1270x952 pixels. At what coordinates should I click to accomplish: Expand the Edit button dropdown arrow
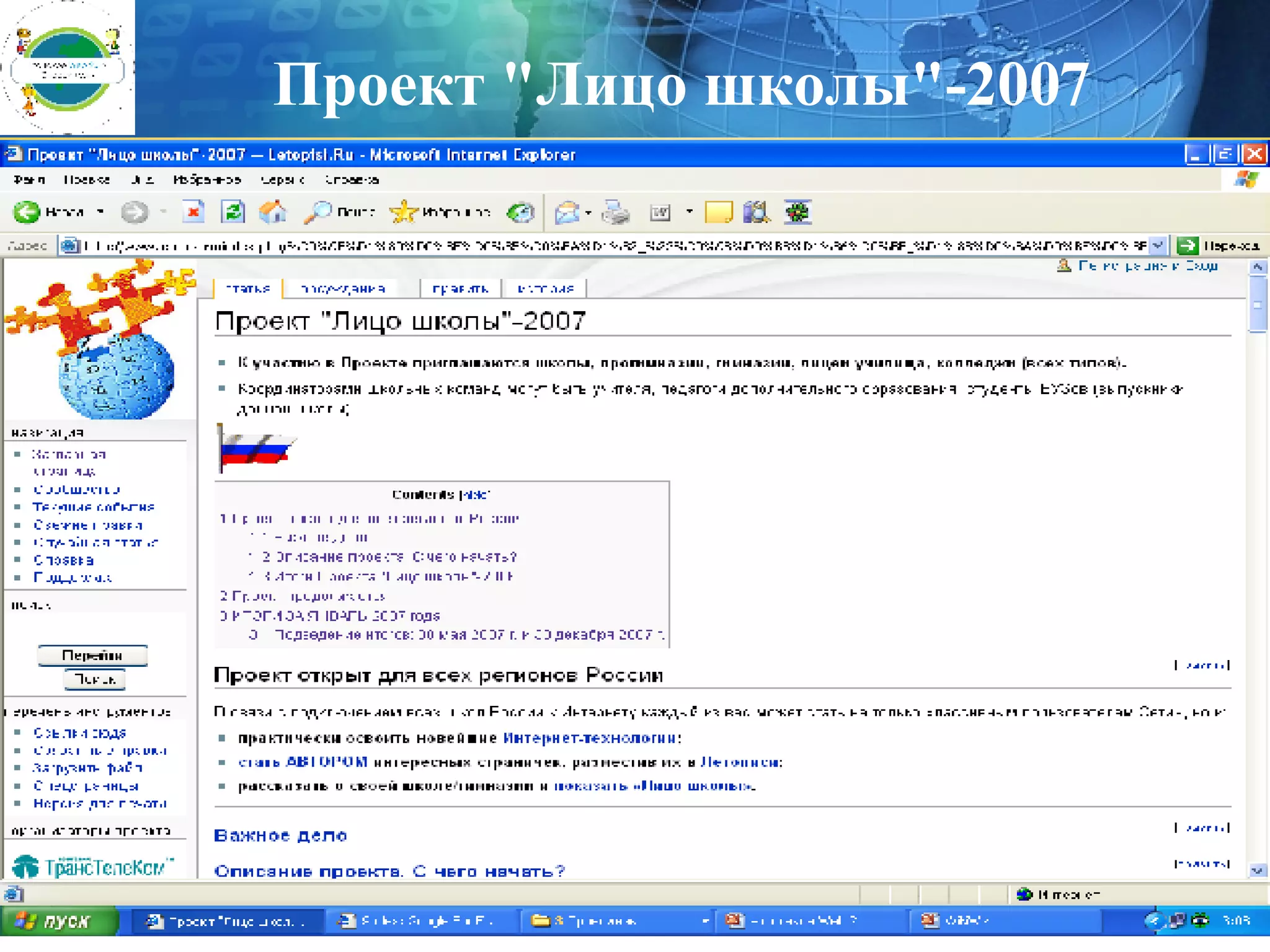tap(689, 212)
